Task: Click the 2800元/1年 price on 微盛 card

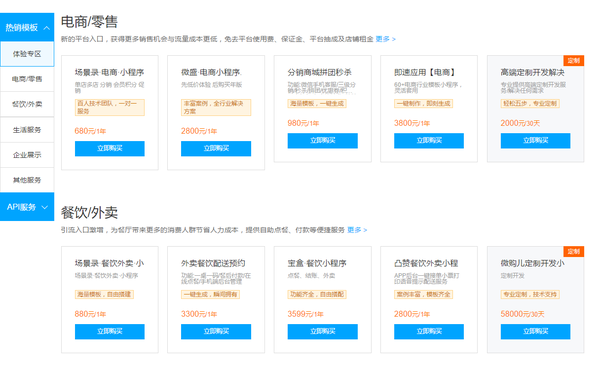Action: tap(199, 131)
